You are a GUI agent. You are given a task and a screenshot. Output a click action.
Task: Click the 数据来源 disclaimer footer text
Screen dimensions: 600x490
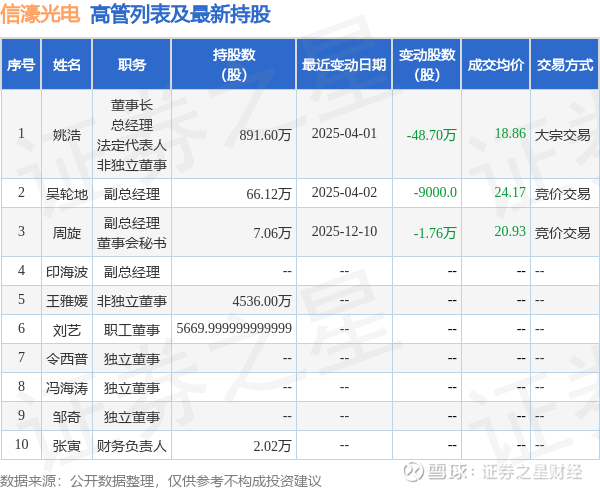pyautogui.click(x=161, y=481)
